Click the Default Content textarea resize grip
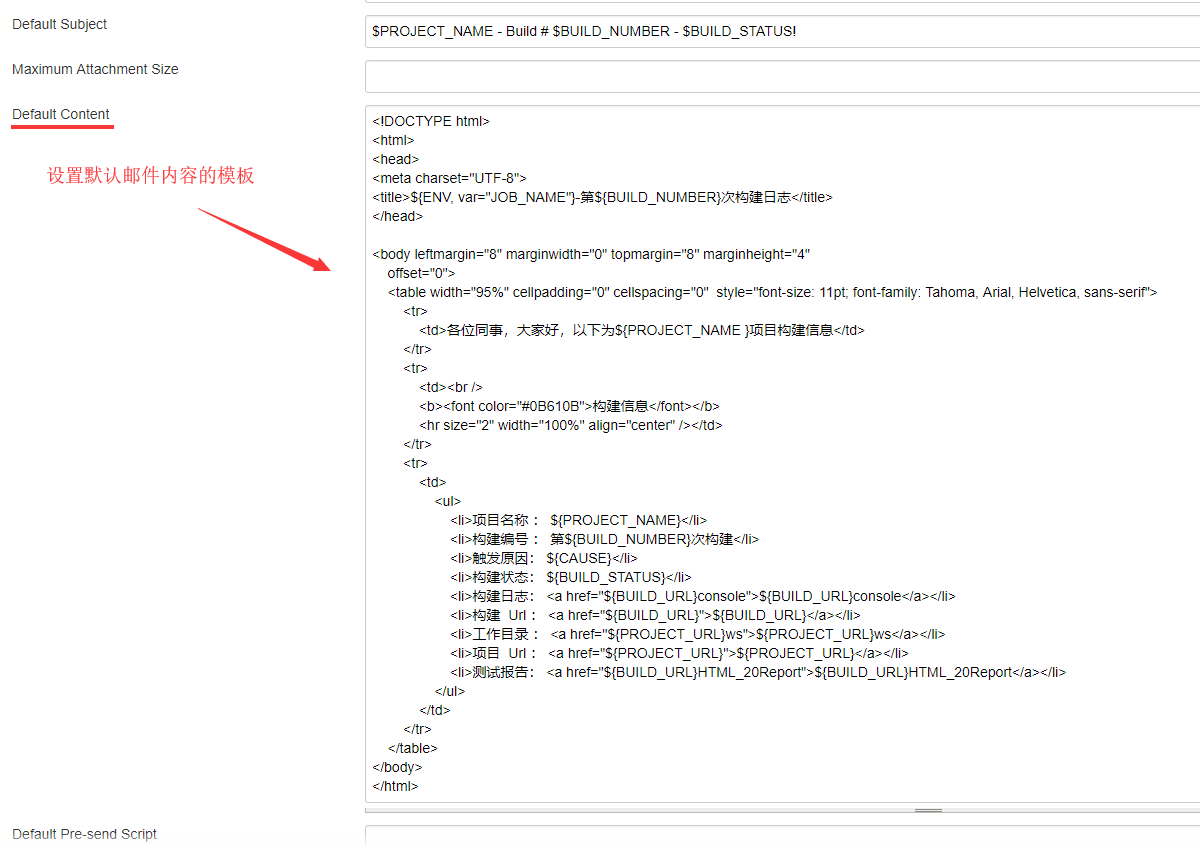 [928, 810]
